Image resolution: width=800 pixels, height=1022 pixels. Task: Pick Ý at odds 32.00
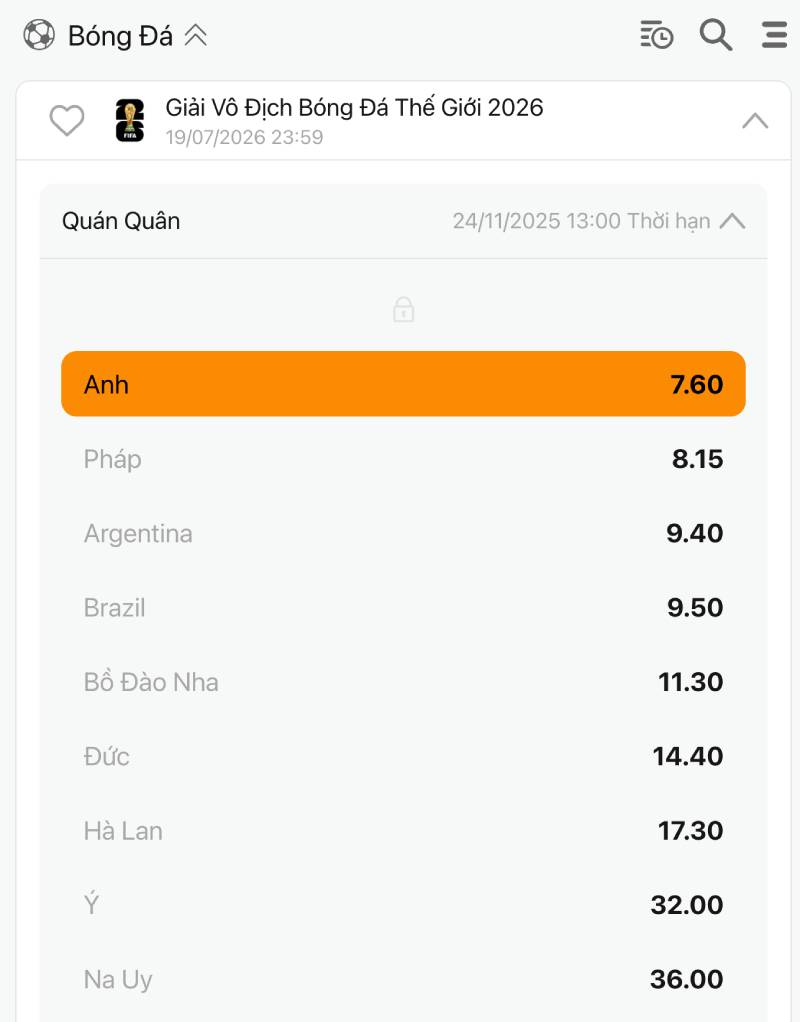tap(403, 905)
